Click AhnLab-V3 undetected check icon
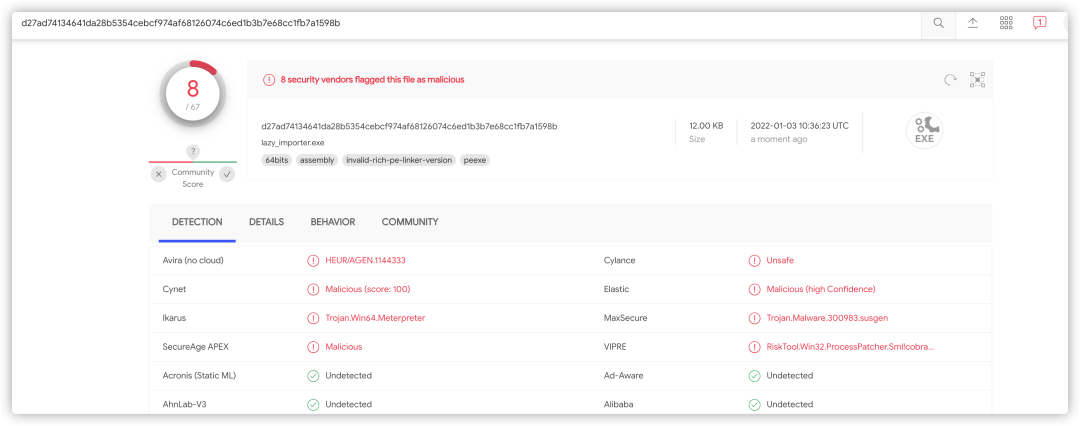The height and width of the screenshot is (426, 1080). (313, 405)
